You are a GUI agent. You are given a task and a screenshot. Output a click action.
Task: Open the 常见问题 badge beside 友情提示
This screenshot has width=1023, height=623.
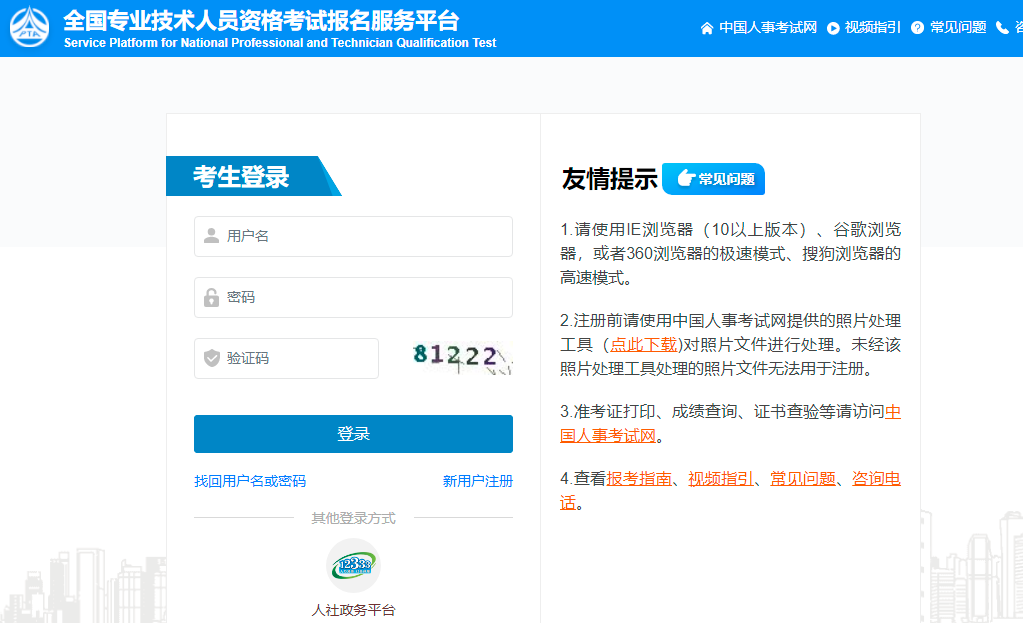point(713,179)
